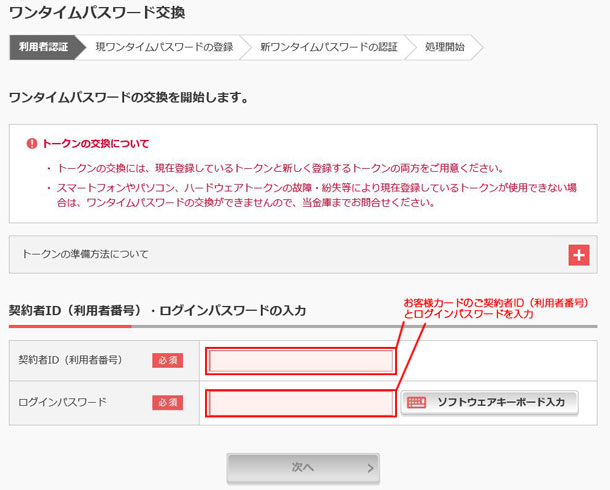Click the red exclamation warning icon
The image size is (610, 490).
[32, 144]
